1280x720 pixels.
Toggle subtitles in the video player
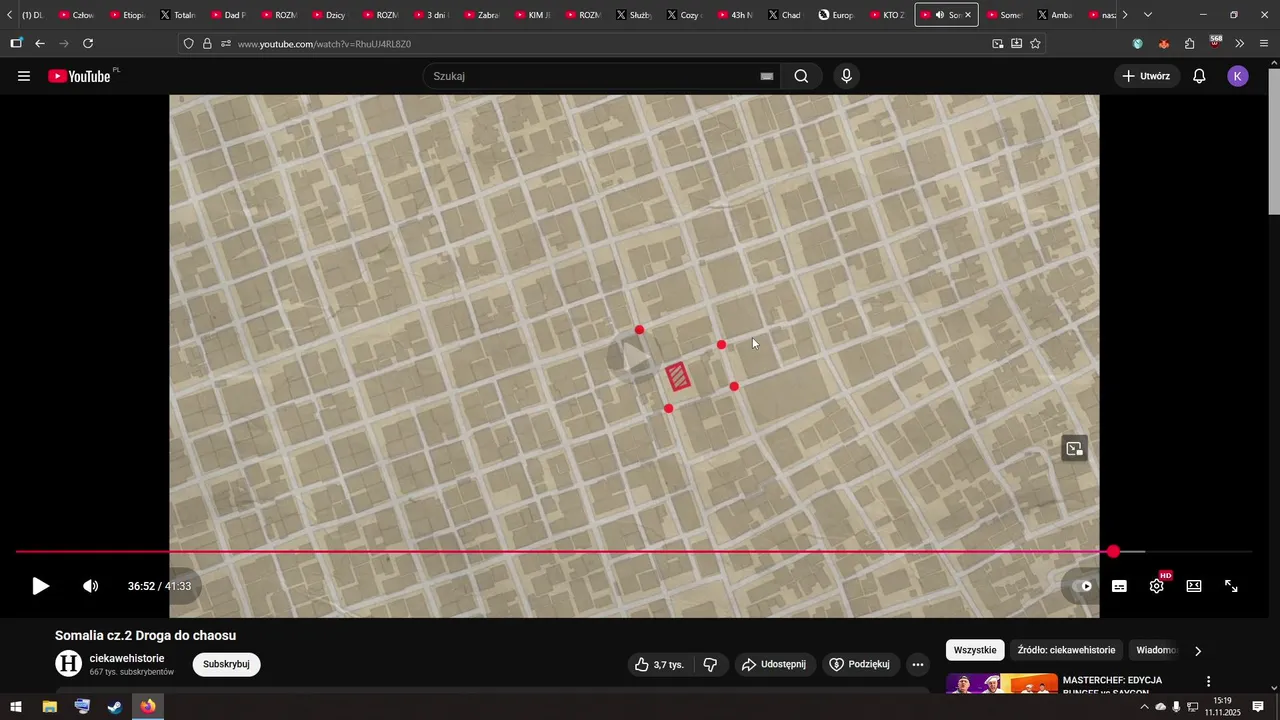tap(1119, 586)
